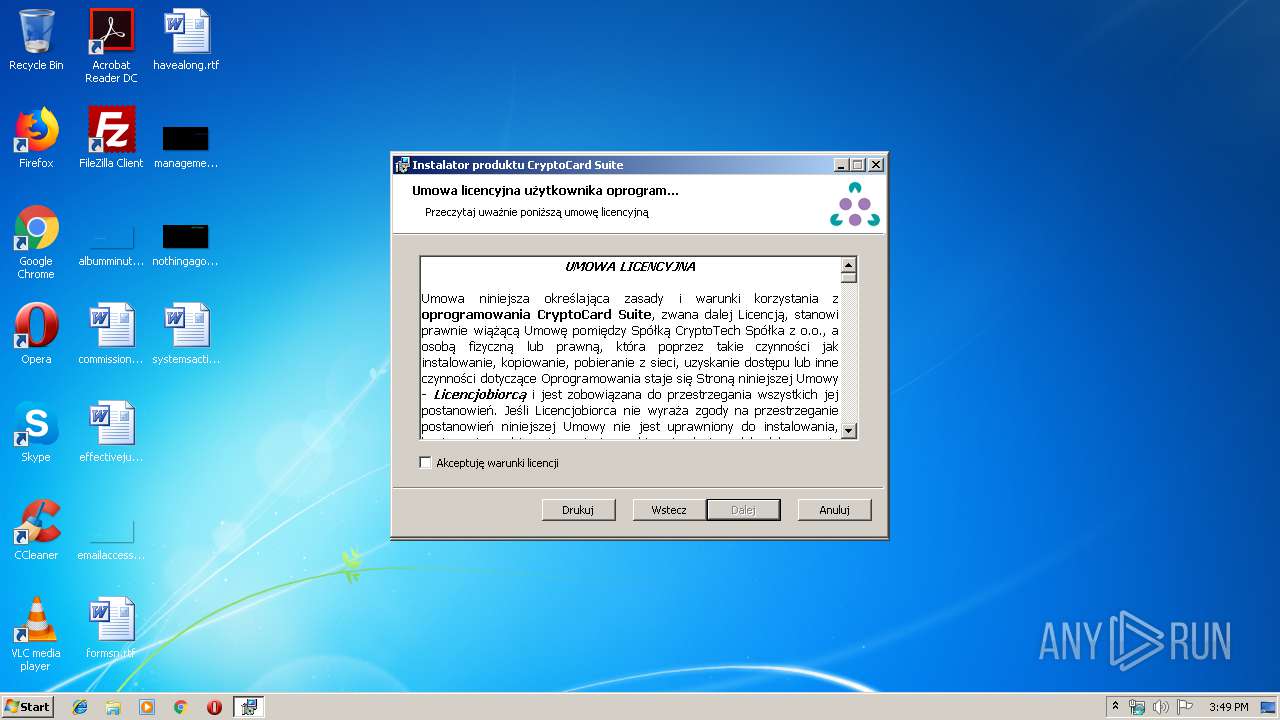Launch Google Chrome desktop shortcut

click(x=36, y=242)
